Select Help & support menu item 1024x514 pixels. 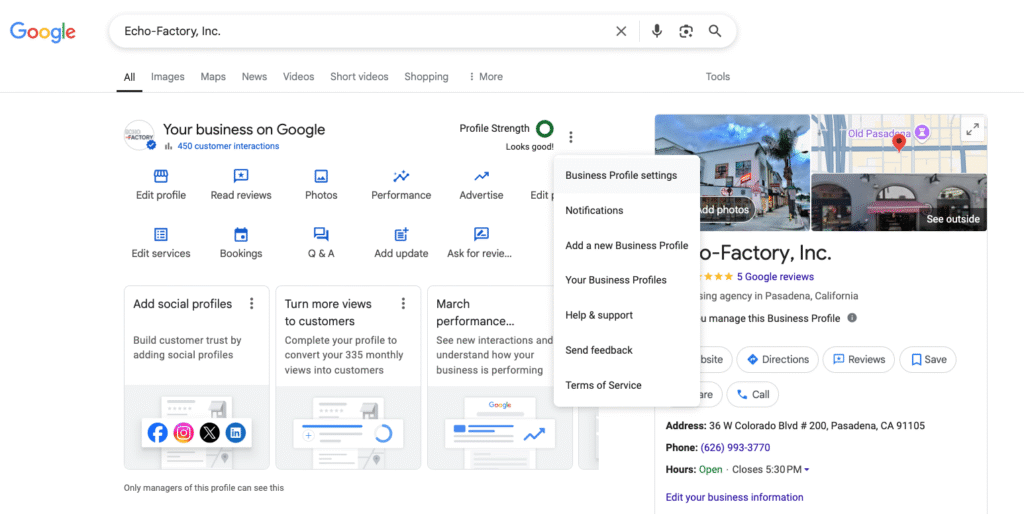pos(627,315)
